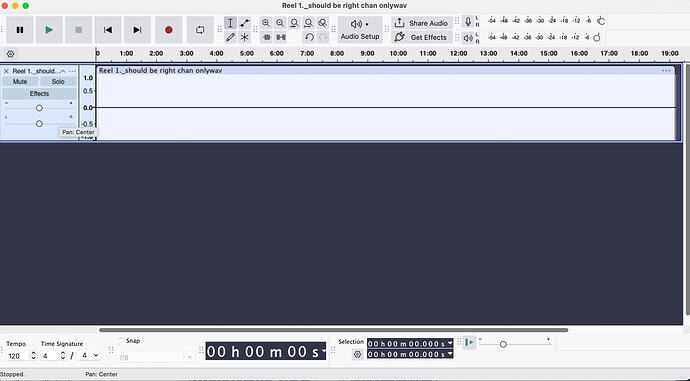Image resolution: width=690 pixels, height=381 pixels.
Task: Click the microphone record meter icon
Action: pyautogui.click(x=468, y=21)
